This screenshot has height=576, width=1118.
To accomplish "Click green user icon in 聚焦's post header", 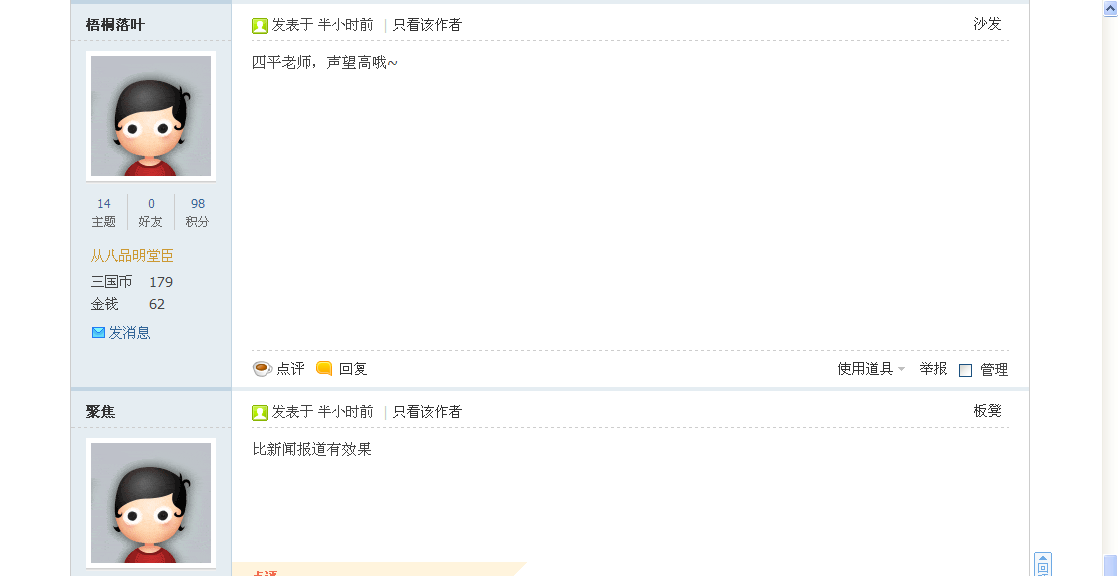I will [x=260, y=413].
